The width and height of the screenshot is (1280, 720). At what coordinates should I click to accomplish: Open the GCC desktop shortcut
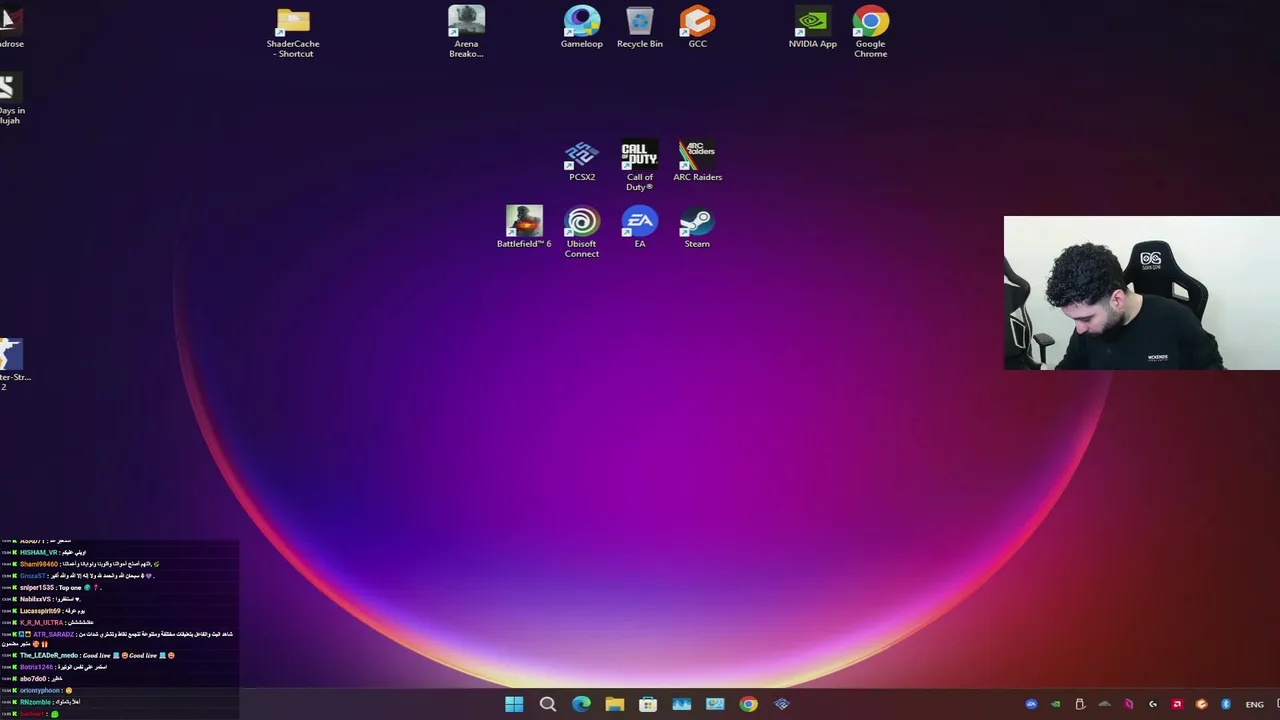coord(697,27)
